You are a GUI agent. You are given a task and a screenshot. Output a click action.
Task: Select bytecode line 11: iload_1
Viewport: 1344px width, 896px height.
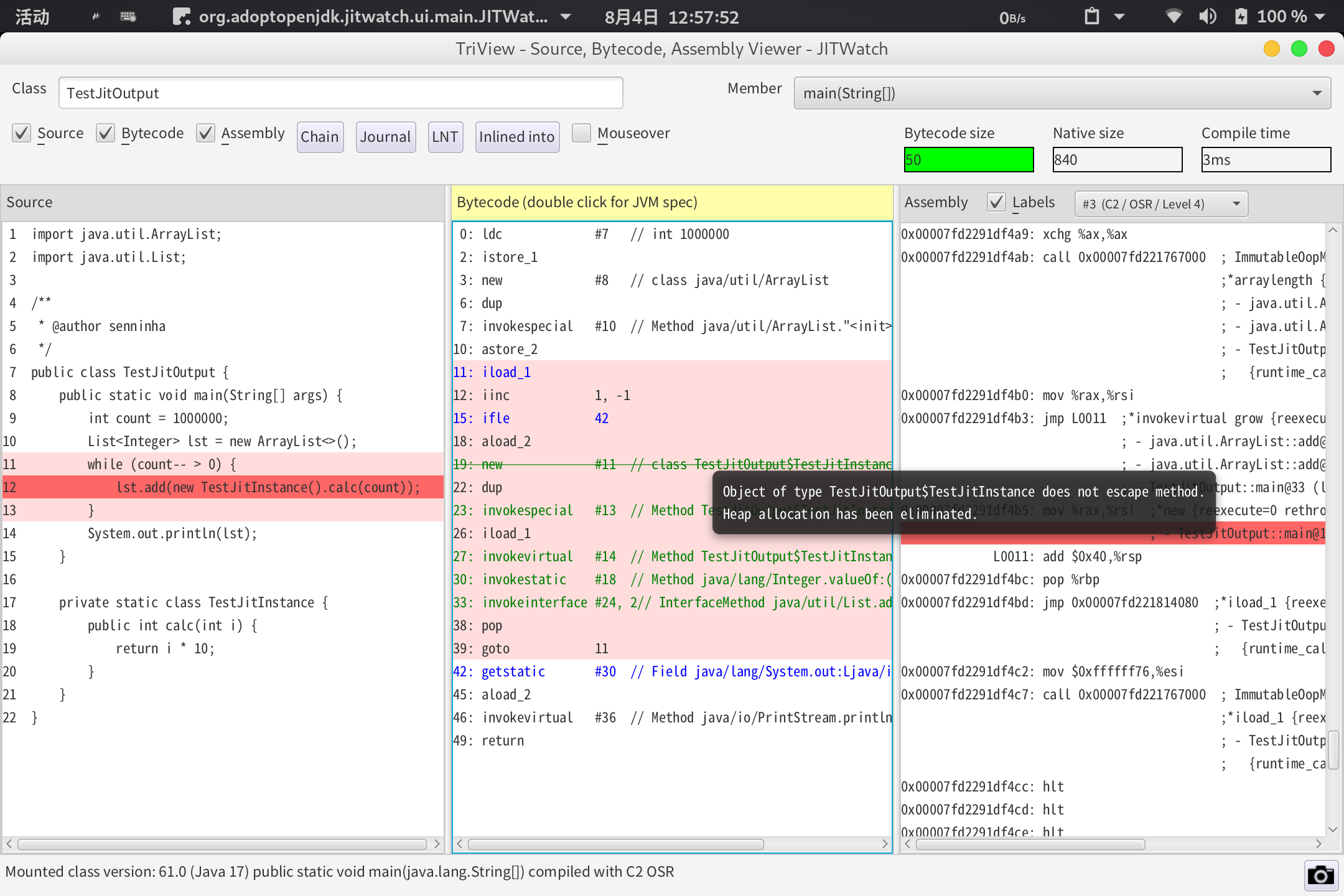[x=672, y=372]
